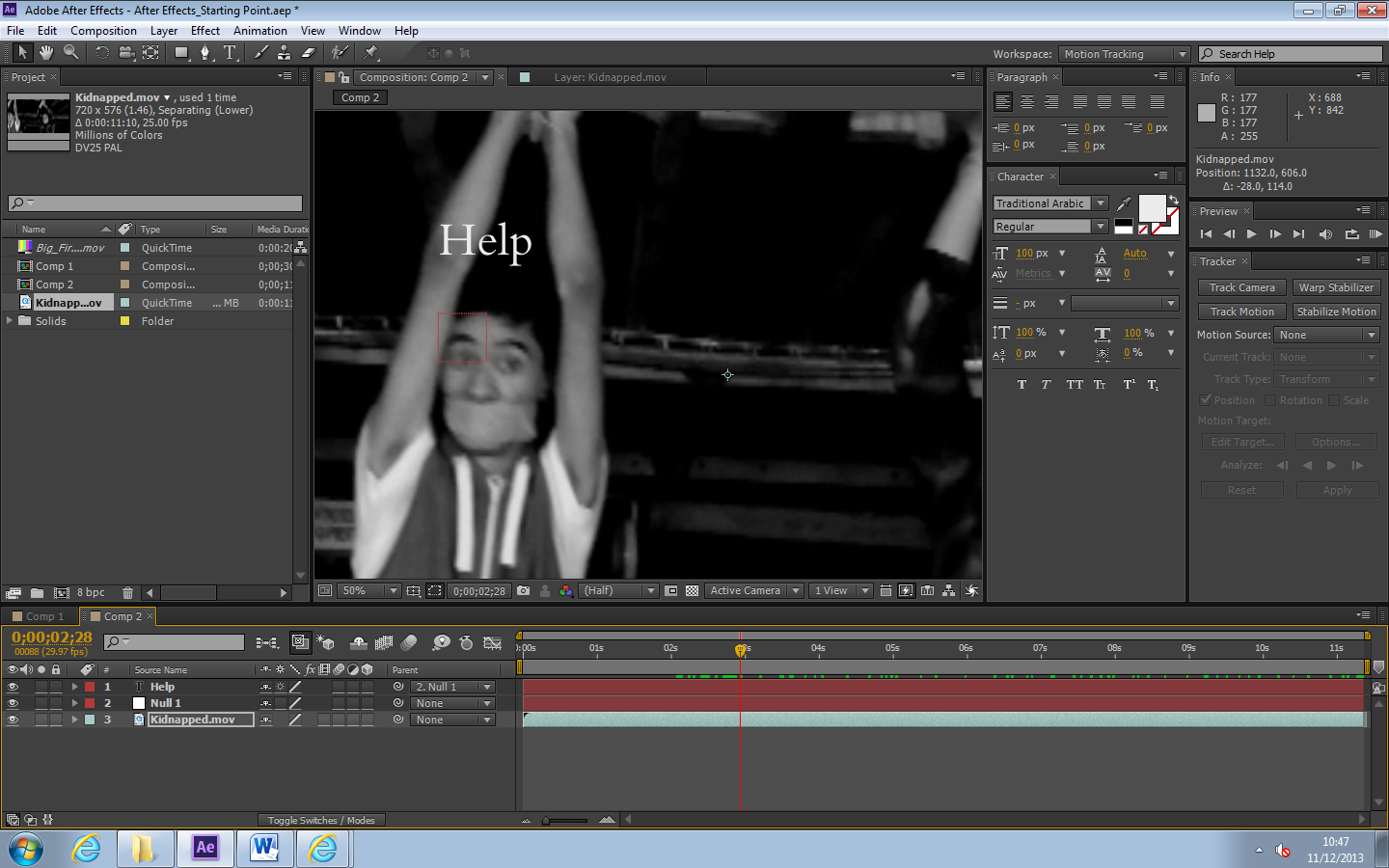
Task: Click the white fill color swatch
Action: (1151, 207)
